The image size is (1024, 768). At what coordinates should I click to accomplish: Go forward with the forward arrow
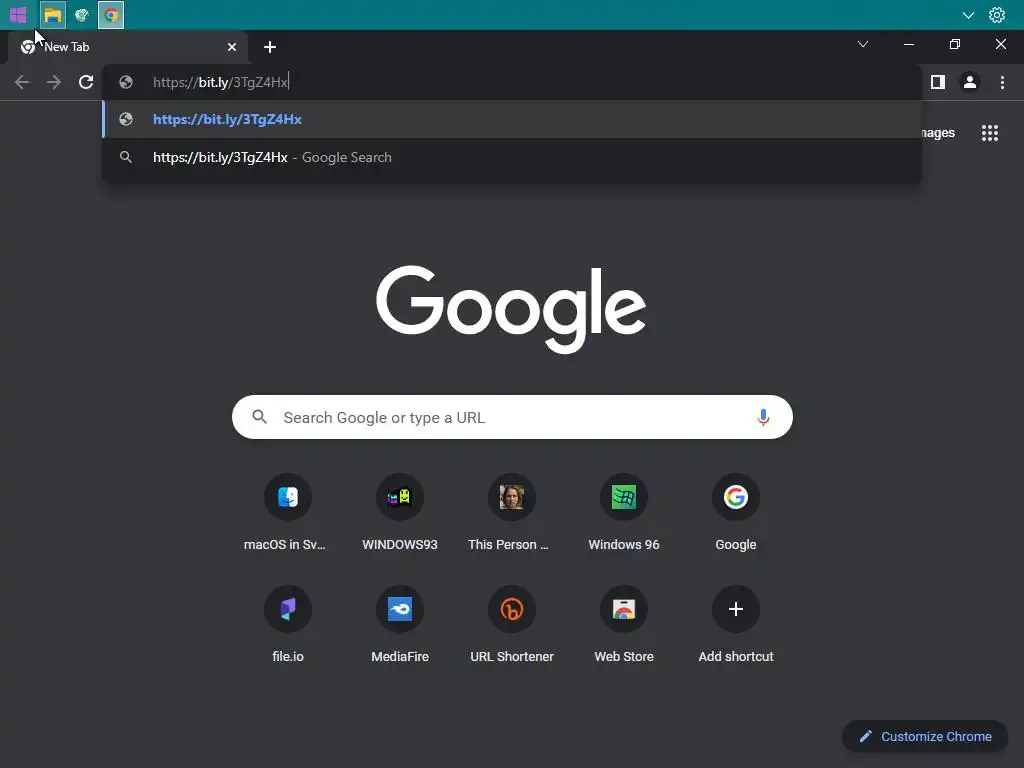tap(54, 82)
